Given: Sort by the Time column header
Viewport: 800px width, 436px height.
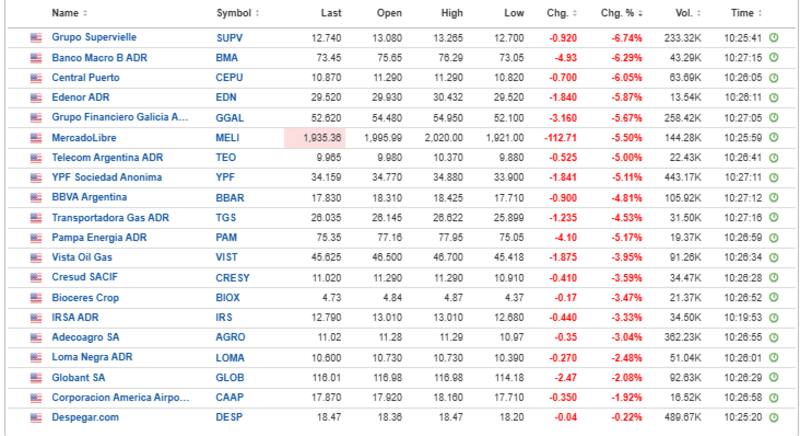Looking at the screenshot, I should [x=744, y=13].
